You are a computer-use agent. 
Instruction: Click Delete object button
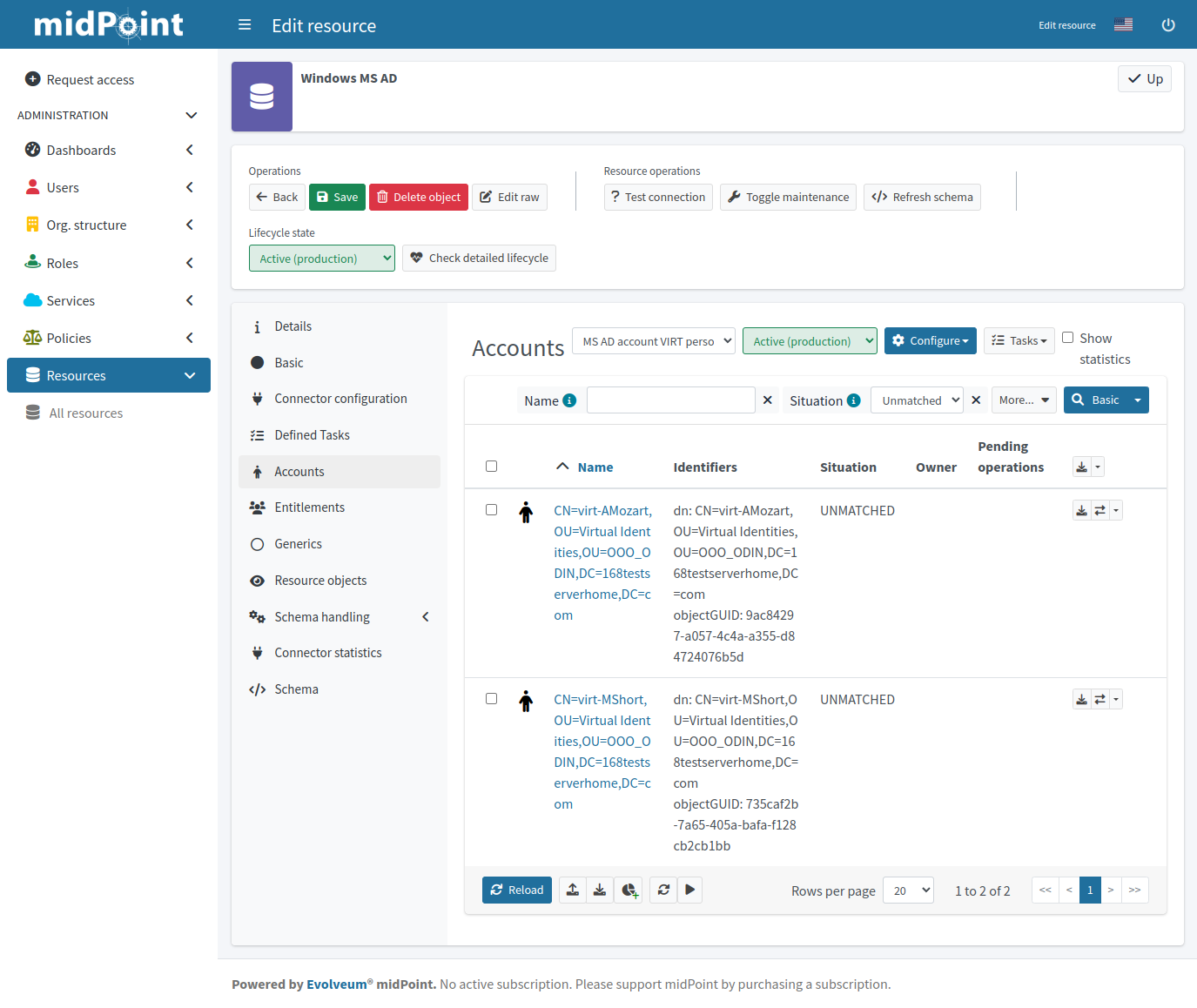pyautogui.click(x=419, y=198)
